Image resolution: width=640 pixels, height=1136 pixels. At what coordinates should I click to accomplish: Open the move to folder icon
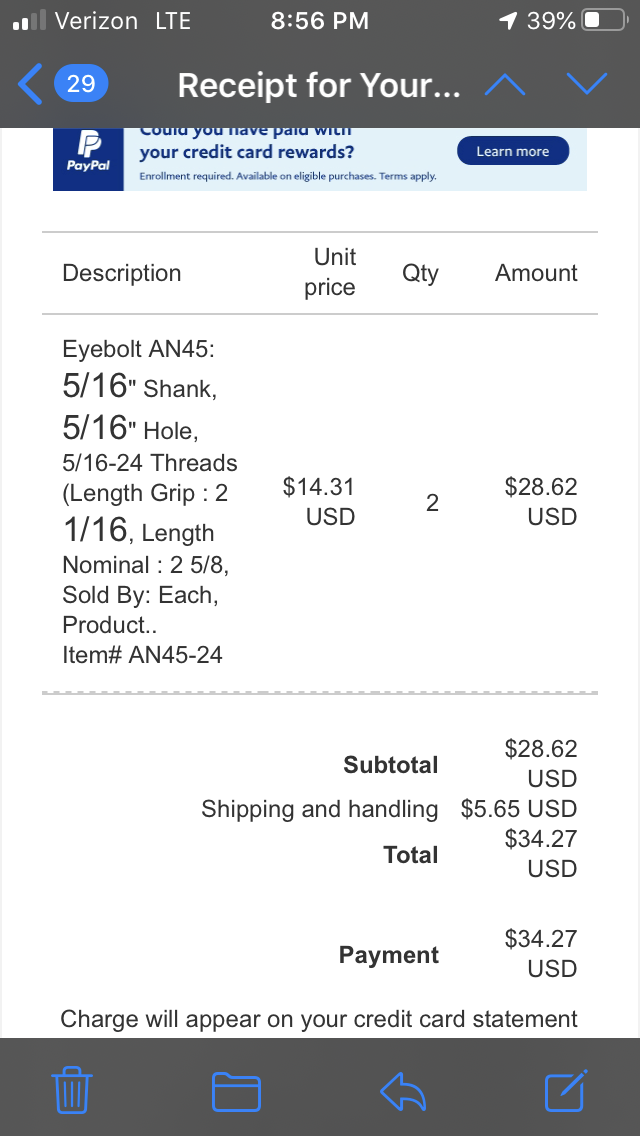(236, 1091)
